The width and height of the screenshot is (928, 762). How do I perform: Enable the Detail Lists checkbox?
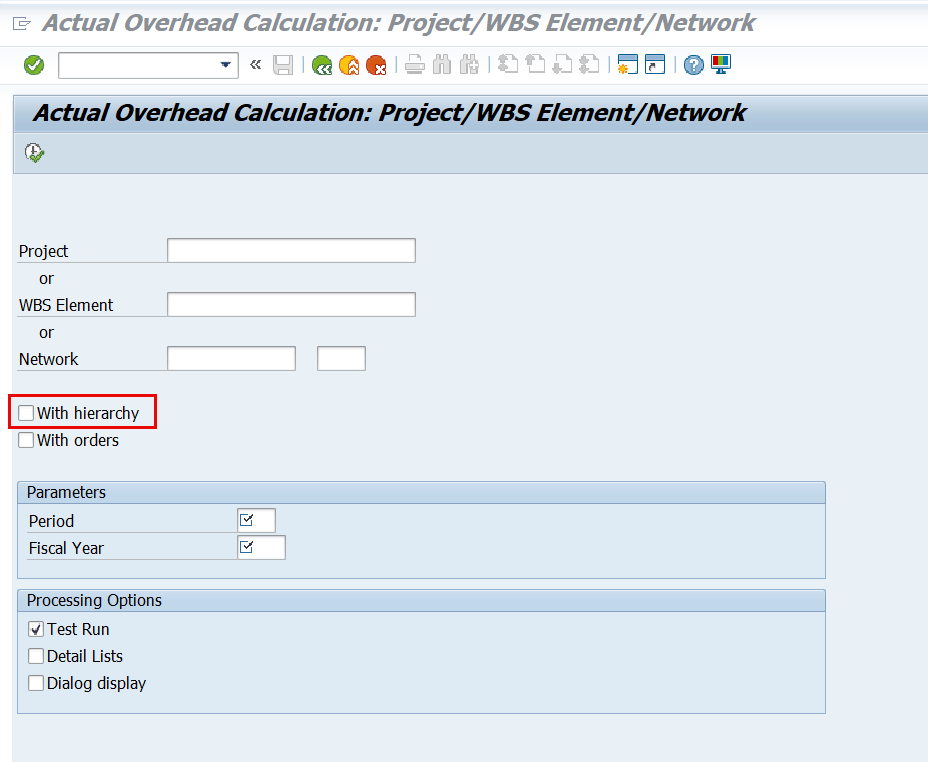(x=36, y=656)
